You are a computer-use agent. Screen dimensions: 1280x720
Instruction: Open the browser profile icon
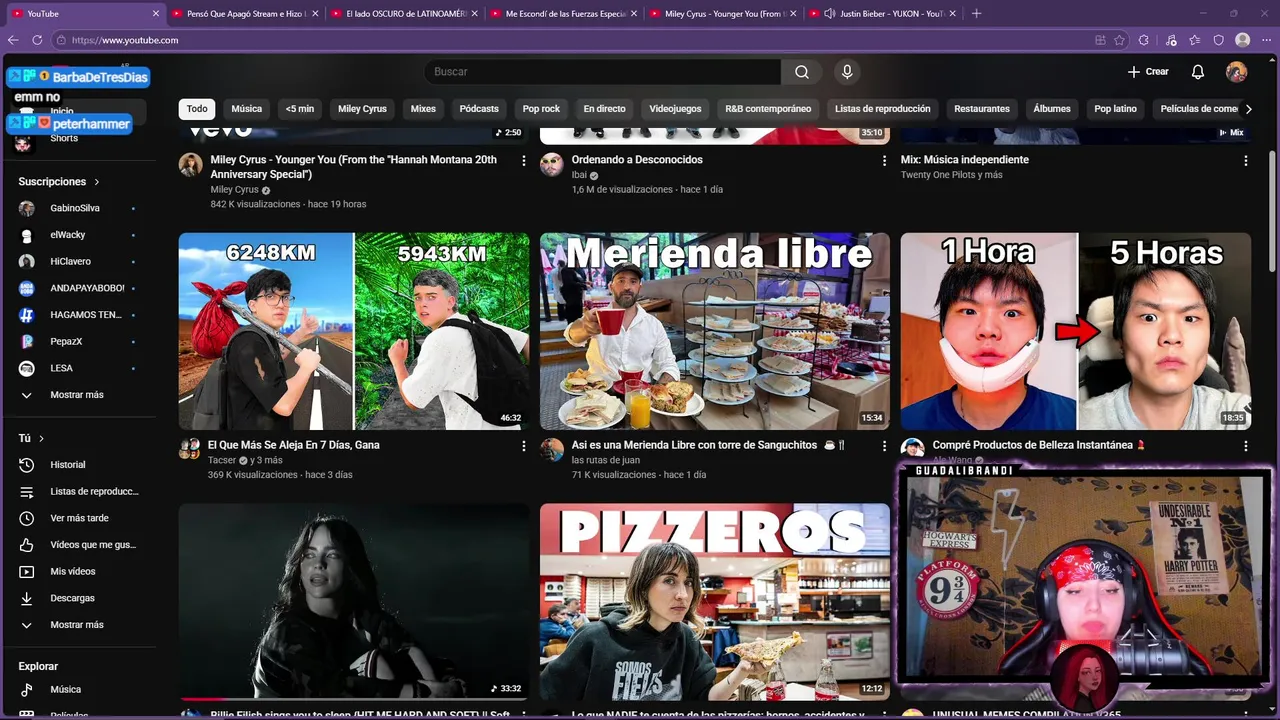point(1243,40)
